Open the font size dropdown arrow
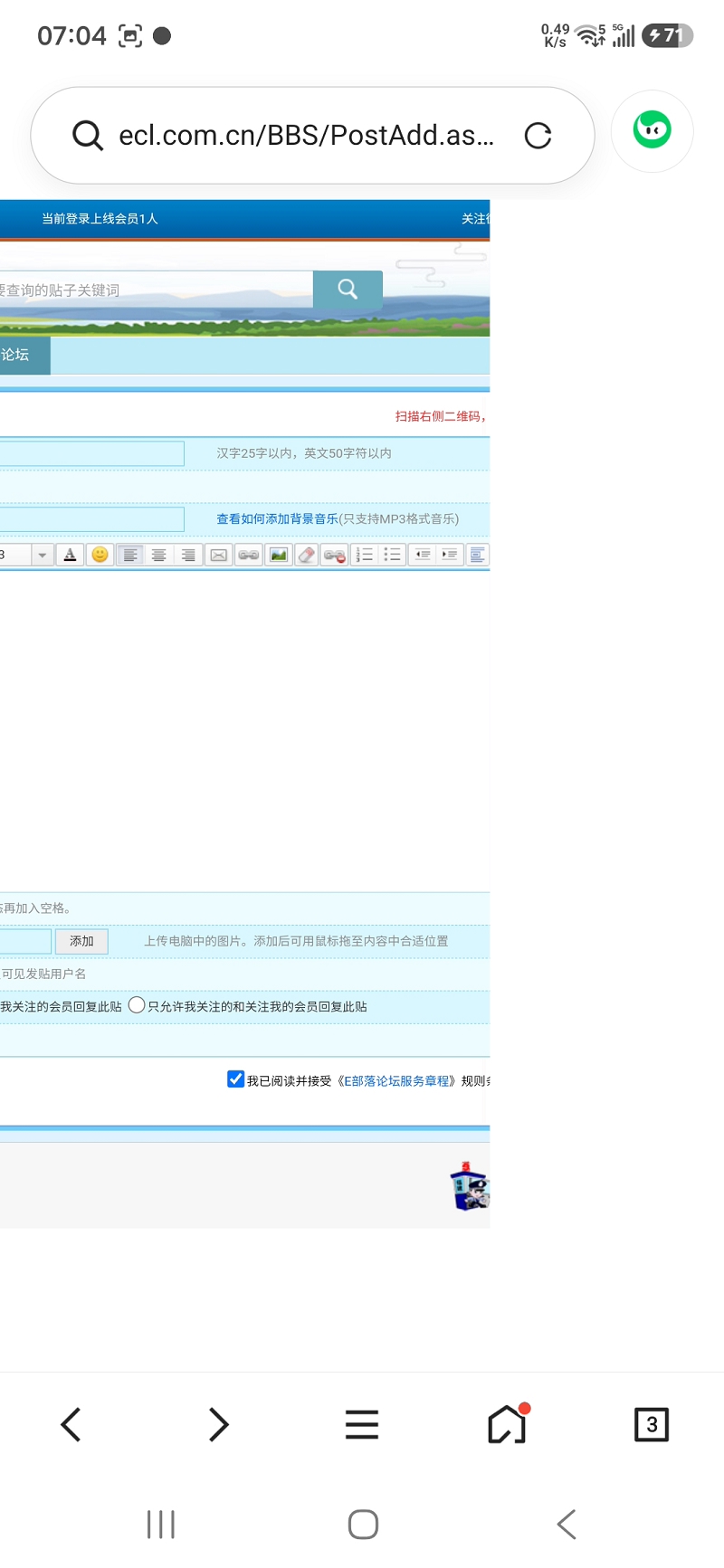Viewport: 724px width, 1568px height. point(43,555)
